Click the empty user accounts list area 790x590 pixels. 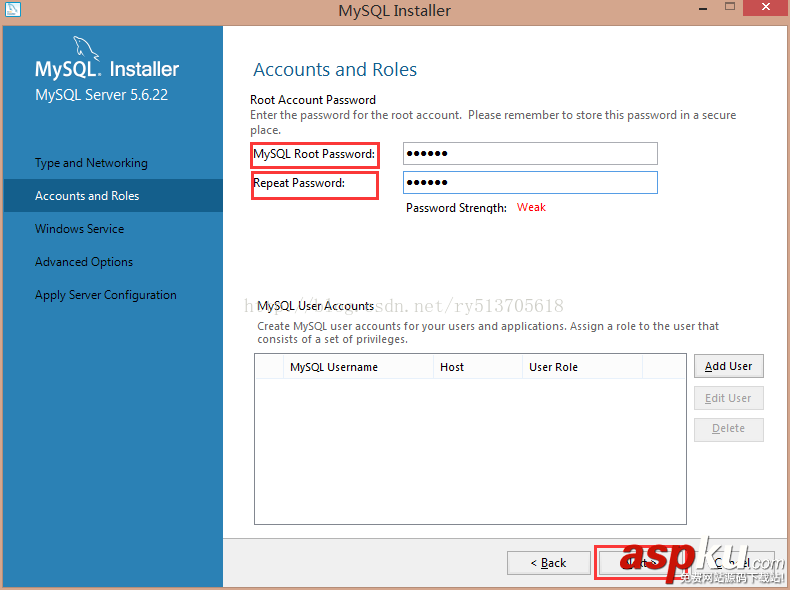click(470, 450)
